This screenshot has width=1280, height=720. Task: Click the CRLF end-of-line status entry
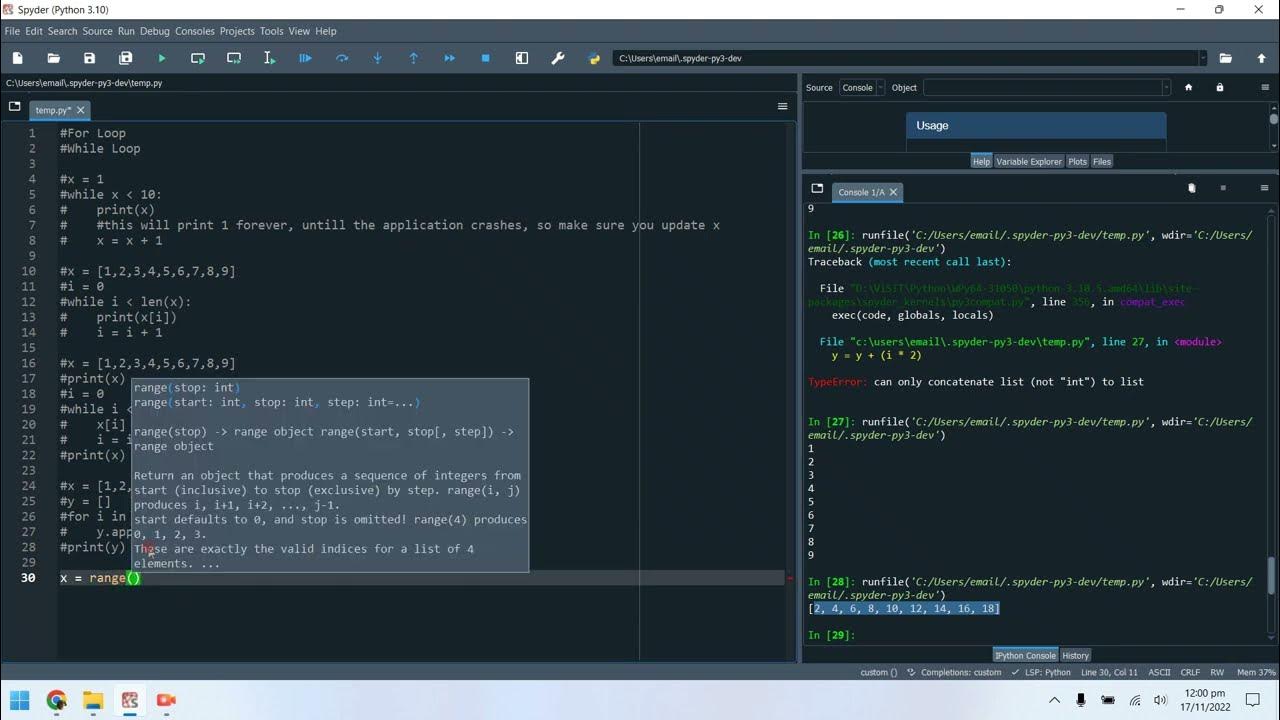coord(1190,672)
